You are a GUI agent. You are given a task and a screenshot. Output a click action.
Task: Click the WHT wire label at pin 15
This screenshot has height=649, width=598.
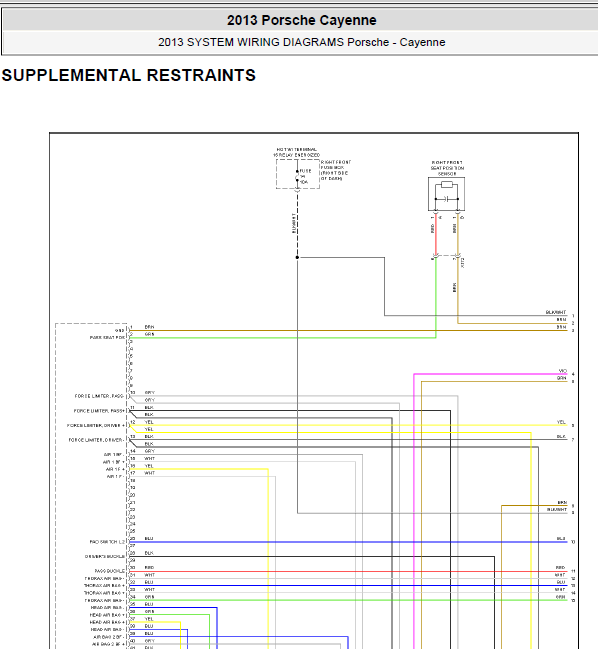(x=149, y=459)
